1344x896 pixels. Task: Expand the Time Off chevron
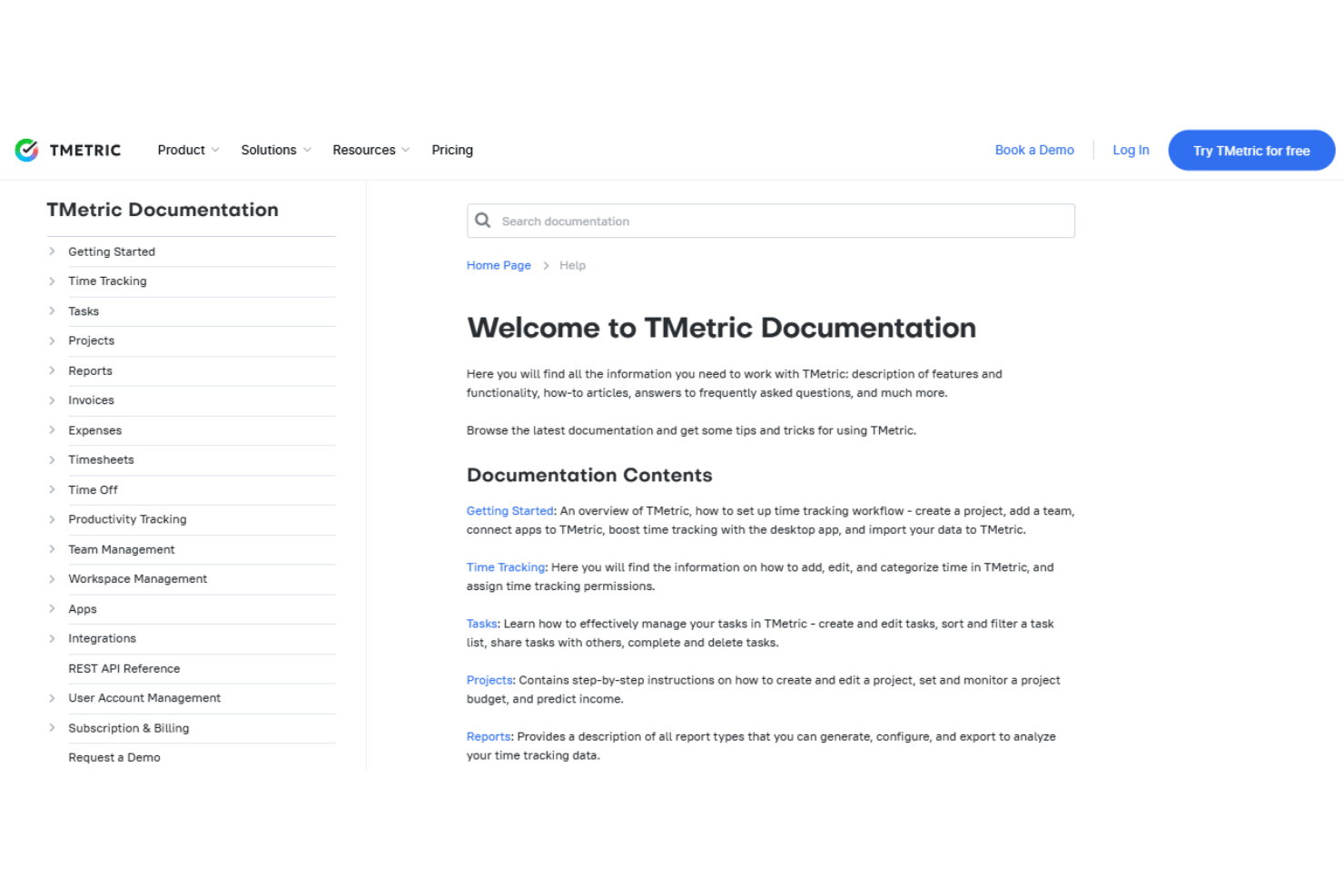tap(52, 489)
